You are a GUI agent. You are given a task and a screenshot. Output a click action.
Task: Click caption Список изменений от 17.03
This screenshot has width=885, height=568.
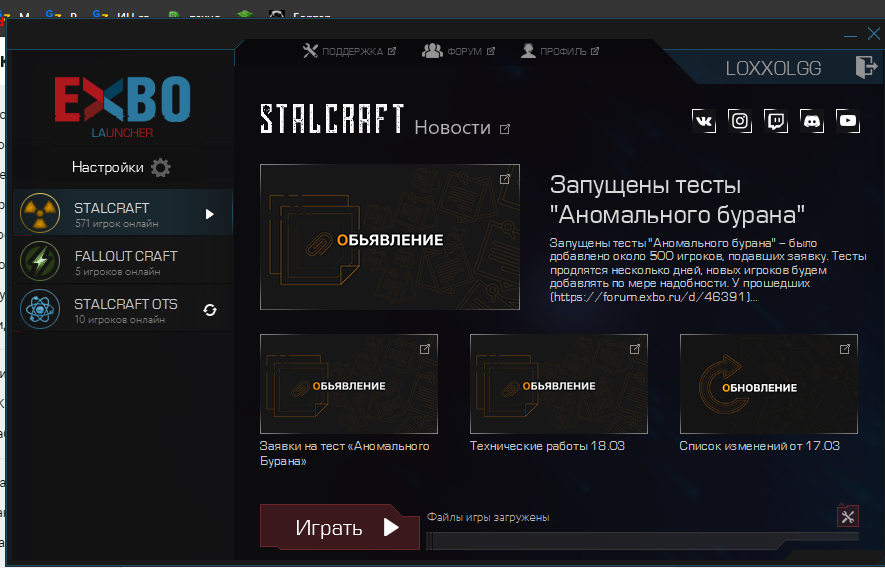click(760, 446)
